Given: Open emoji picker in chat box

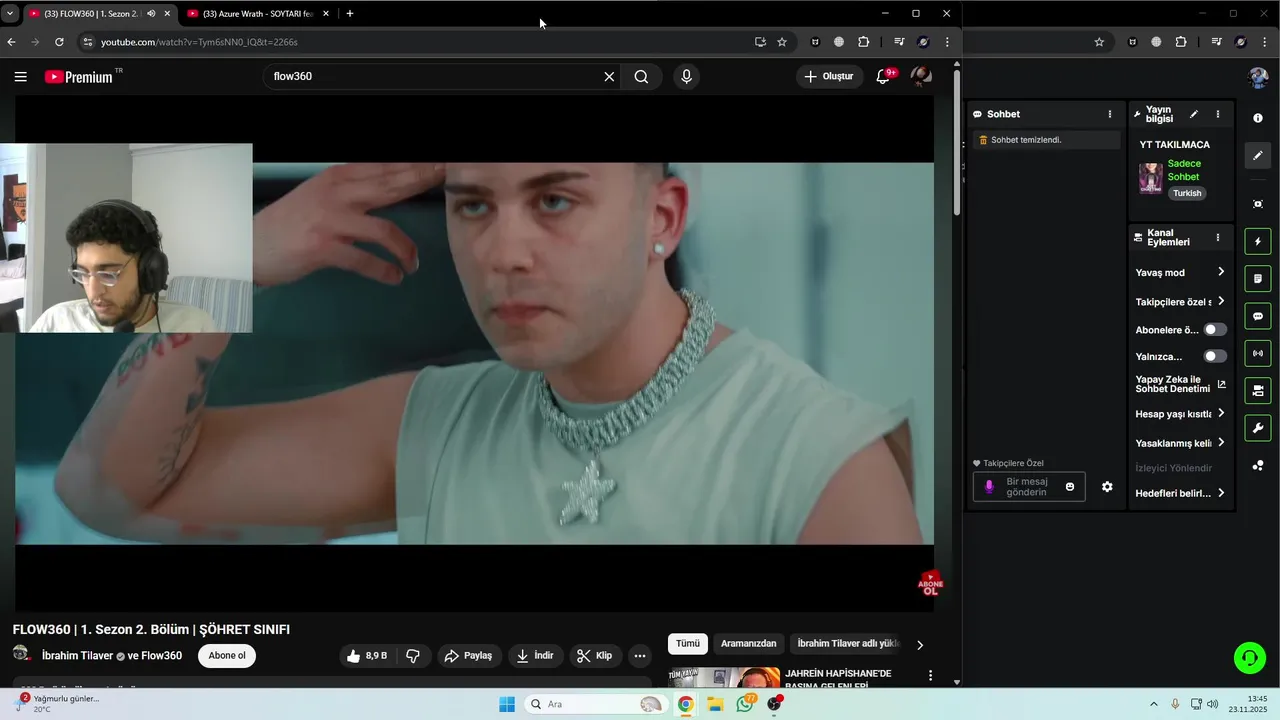Looking at the screenshot, I should click(x=1070, y=487).
